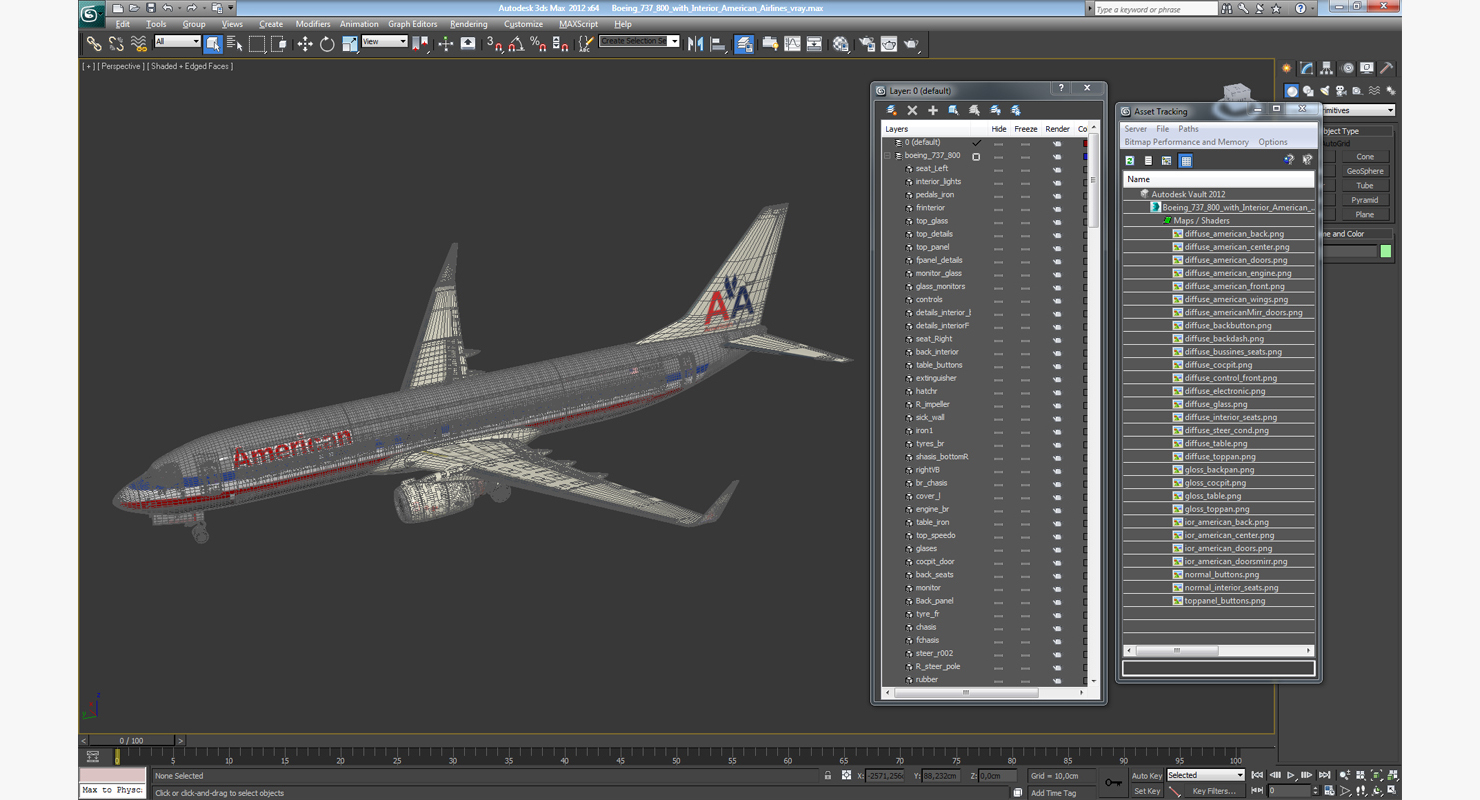Click the time slider 0 / 100 handle
This screenshot has height=800, width=1480.
point(132,741)
